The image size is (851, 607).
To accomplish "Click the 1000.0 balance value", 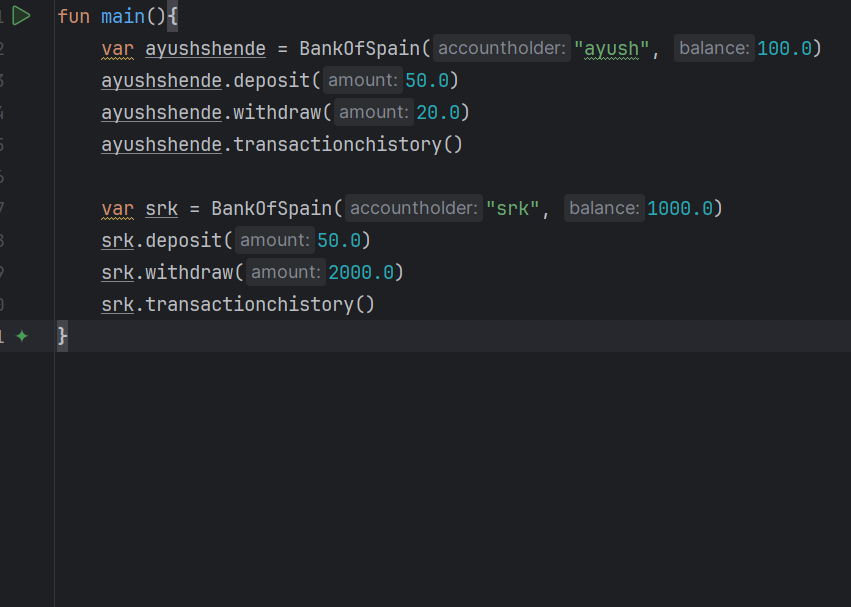I will pyautogui.click(x=680, y=208).
